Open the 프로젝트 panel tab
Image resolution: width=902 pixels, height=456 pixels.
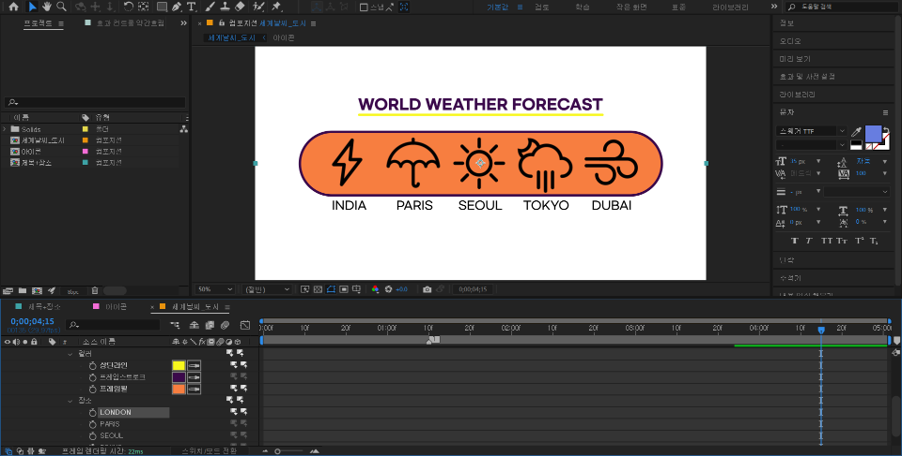(38, 23)
